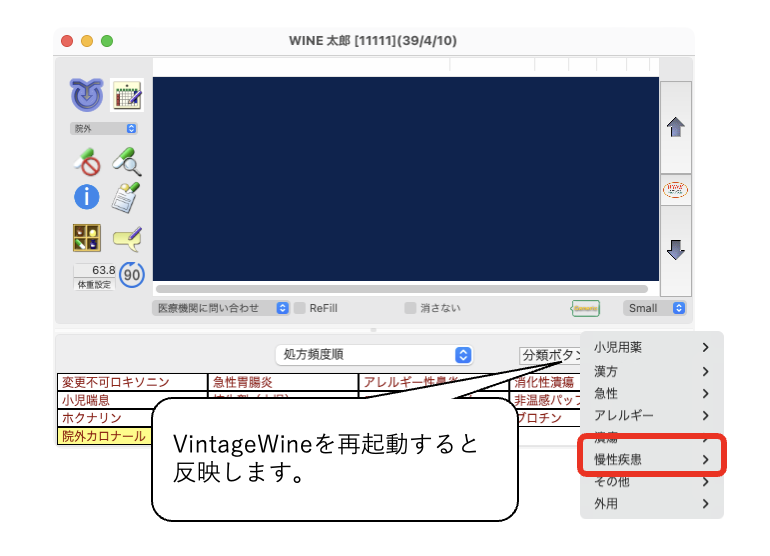Open the clipboard with pills icon
This screenshot has height=556, width=770.
click(126, 197)
